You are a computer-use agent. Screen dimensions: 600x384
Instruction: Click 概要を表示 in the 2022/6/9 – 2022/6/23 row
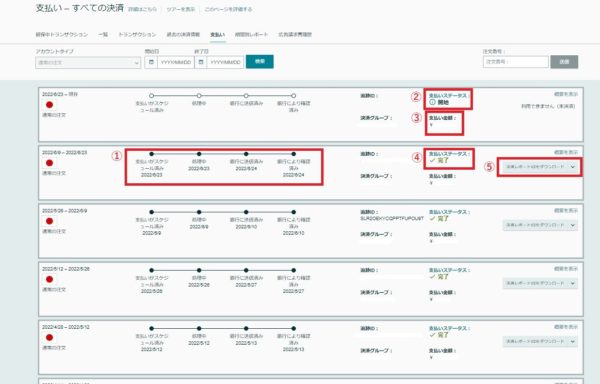tap(566, 152)
